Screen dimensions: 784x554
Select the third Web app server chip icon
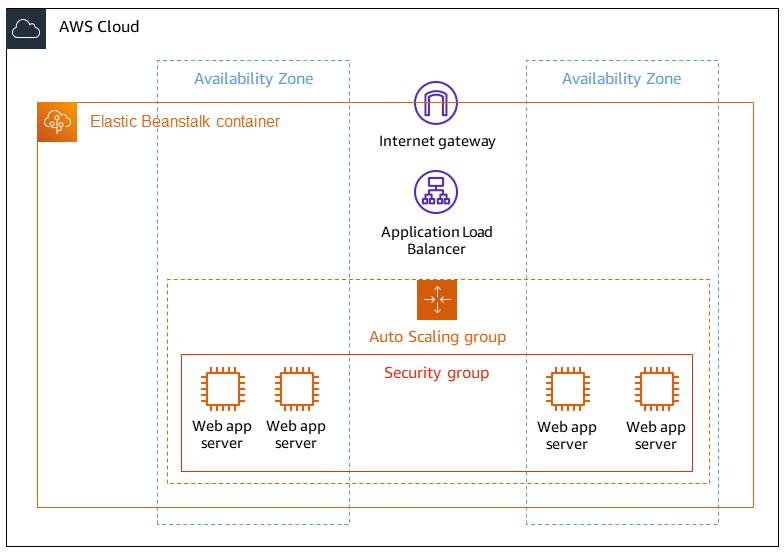(568, 389)
